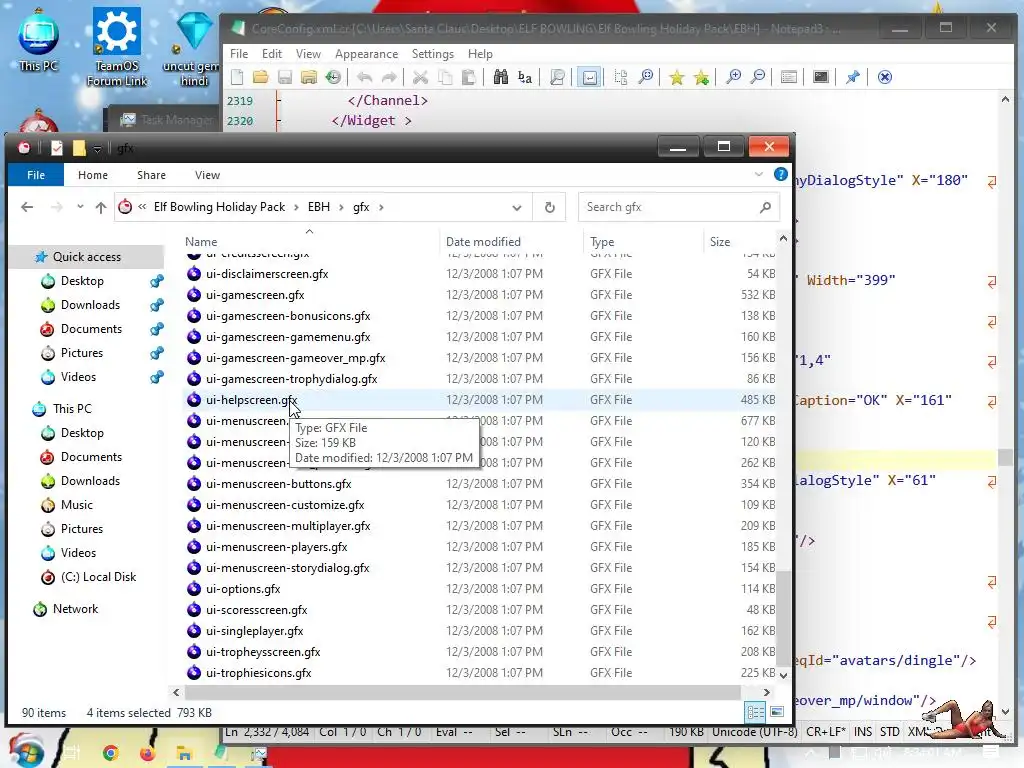Screen dimensions: 1024x768
Task: Expand the address bar history dropdown
Action: [517, 208]
